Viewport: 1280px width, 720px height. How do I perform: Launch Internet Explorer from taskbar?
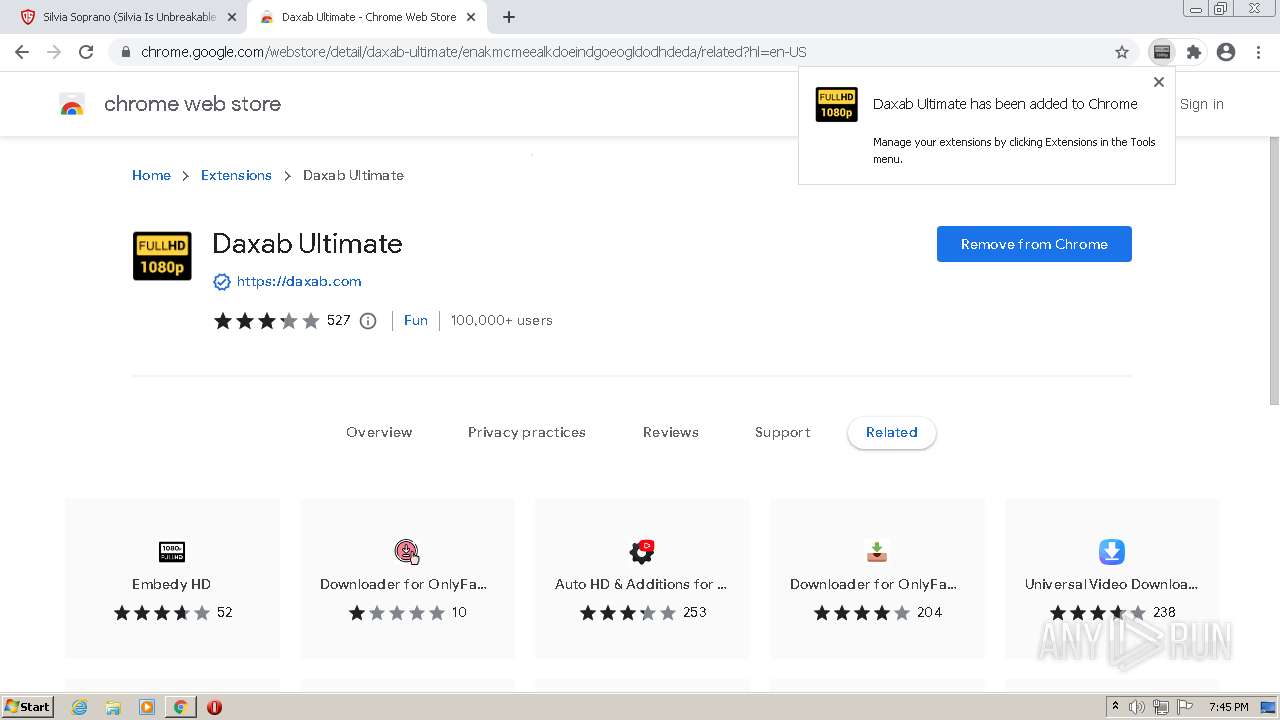click(79, 707)
